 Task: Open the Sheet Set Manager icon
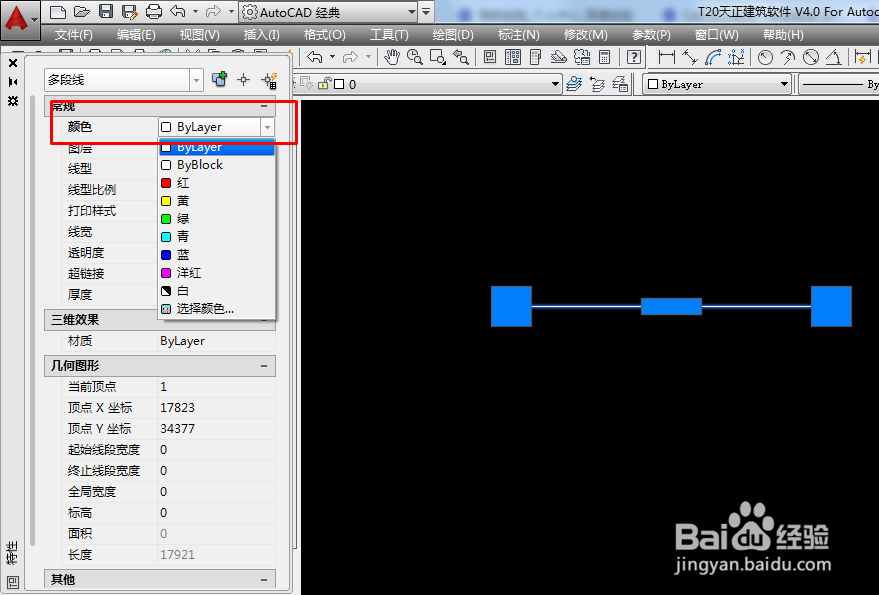tap(558, 57)
